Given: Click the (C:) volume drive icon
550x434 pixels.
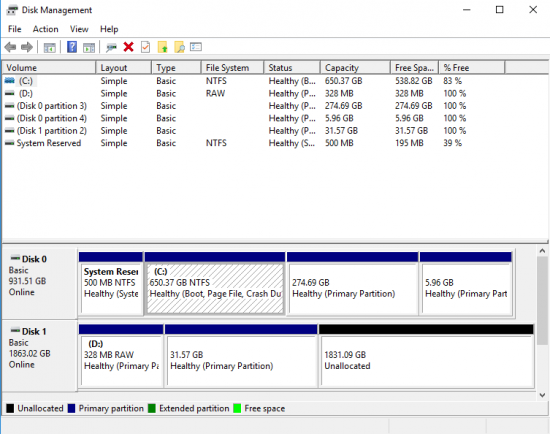Looking at the screenshot, I should coord(9,81).
